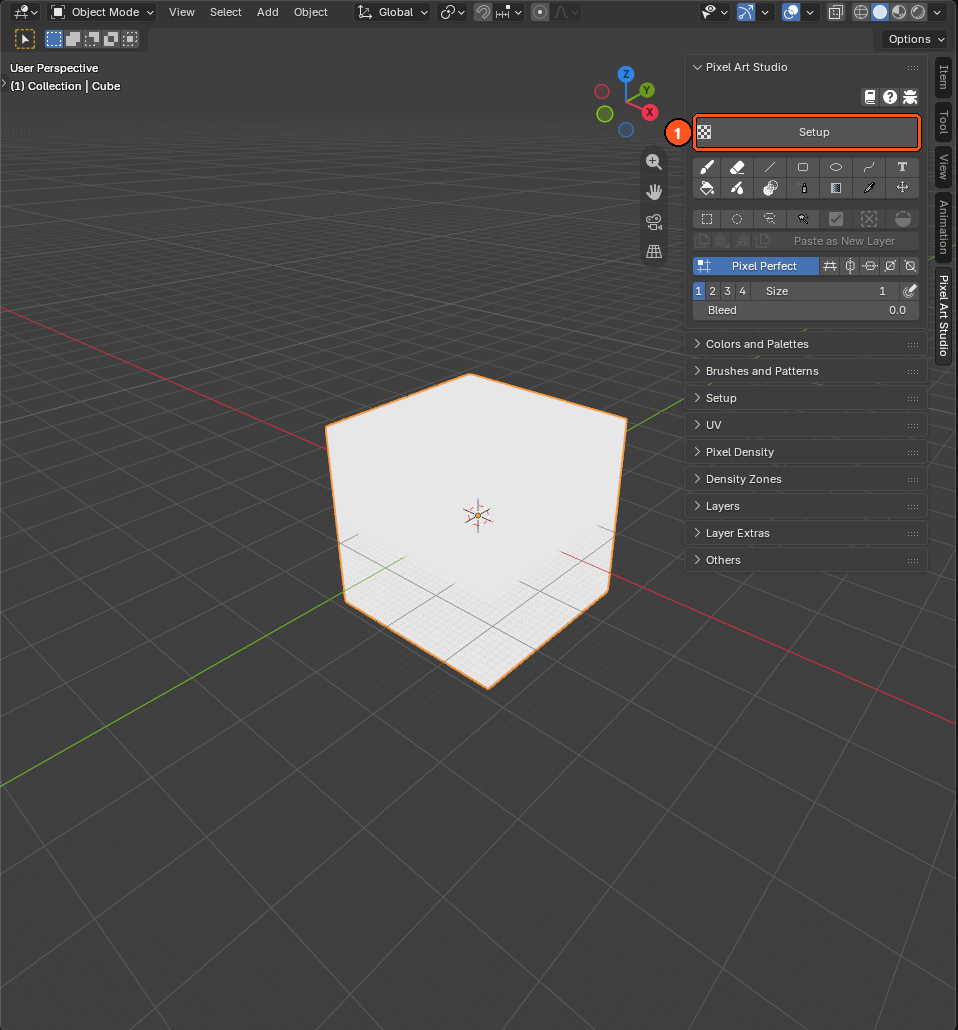Open the Options dropdown
Image resolution: width=958 pixels, height=1030 pixels.
click(914, 39)
